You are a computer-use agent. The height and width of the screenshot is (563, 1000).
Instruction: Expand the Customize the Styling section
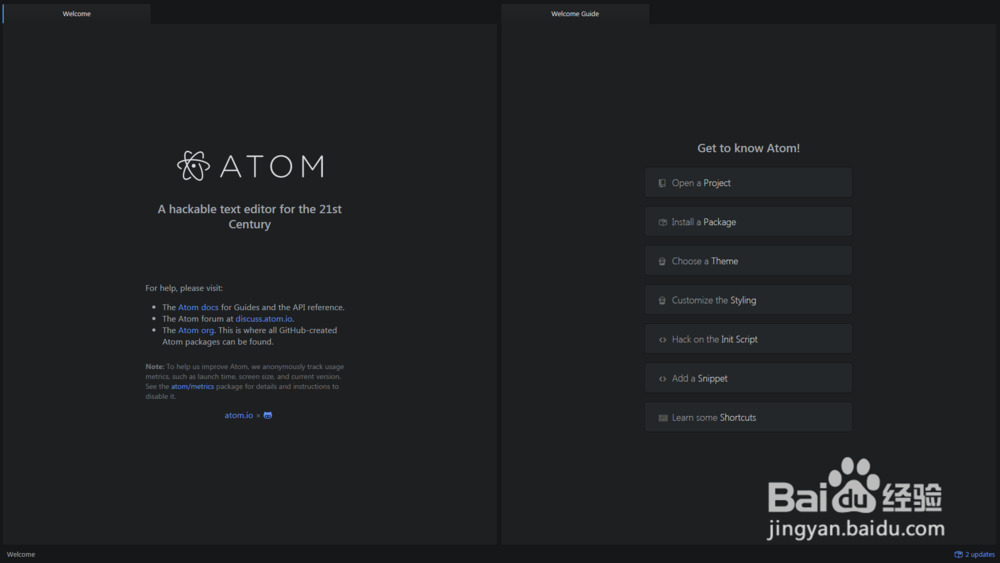pyautogui.click(x=748, y=300)
